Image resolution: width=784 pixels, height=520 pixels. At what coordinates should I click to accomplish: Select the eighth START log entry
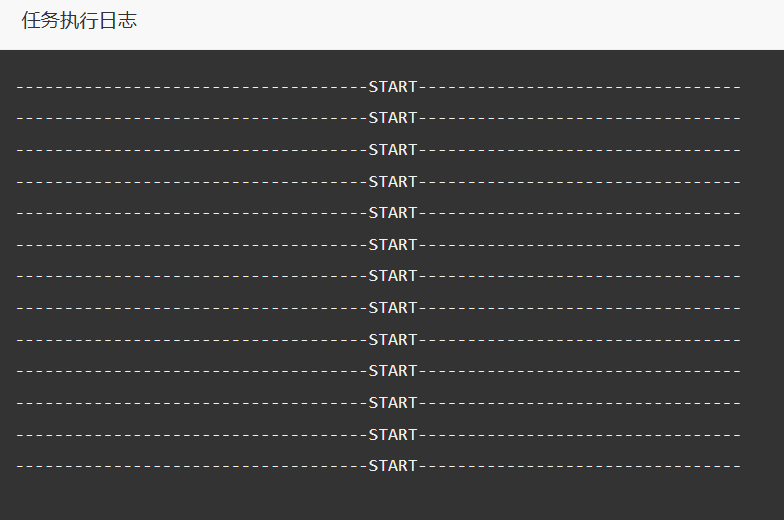[378, 308]
